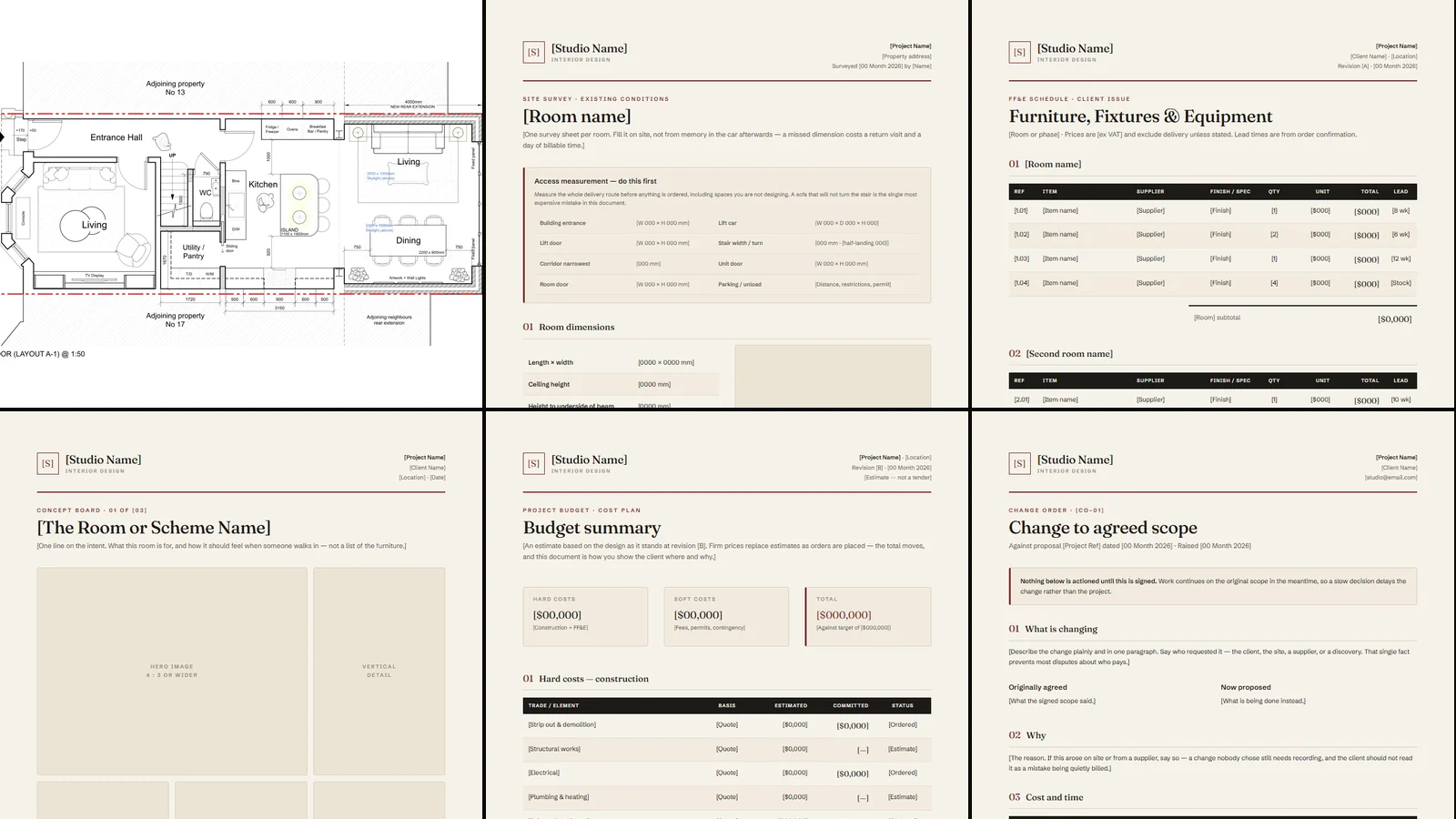The width and height of the screenshot is (1456, 819).
Task: Select the TOTAL summary card
Action: point(868,617)
